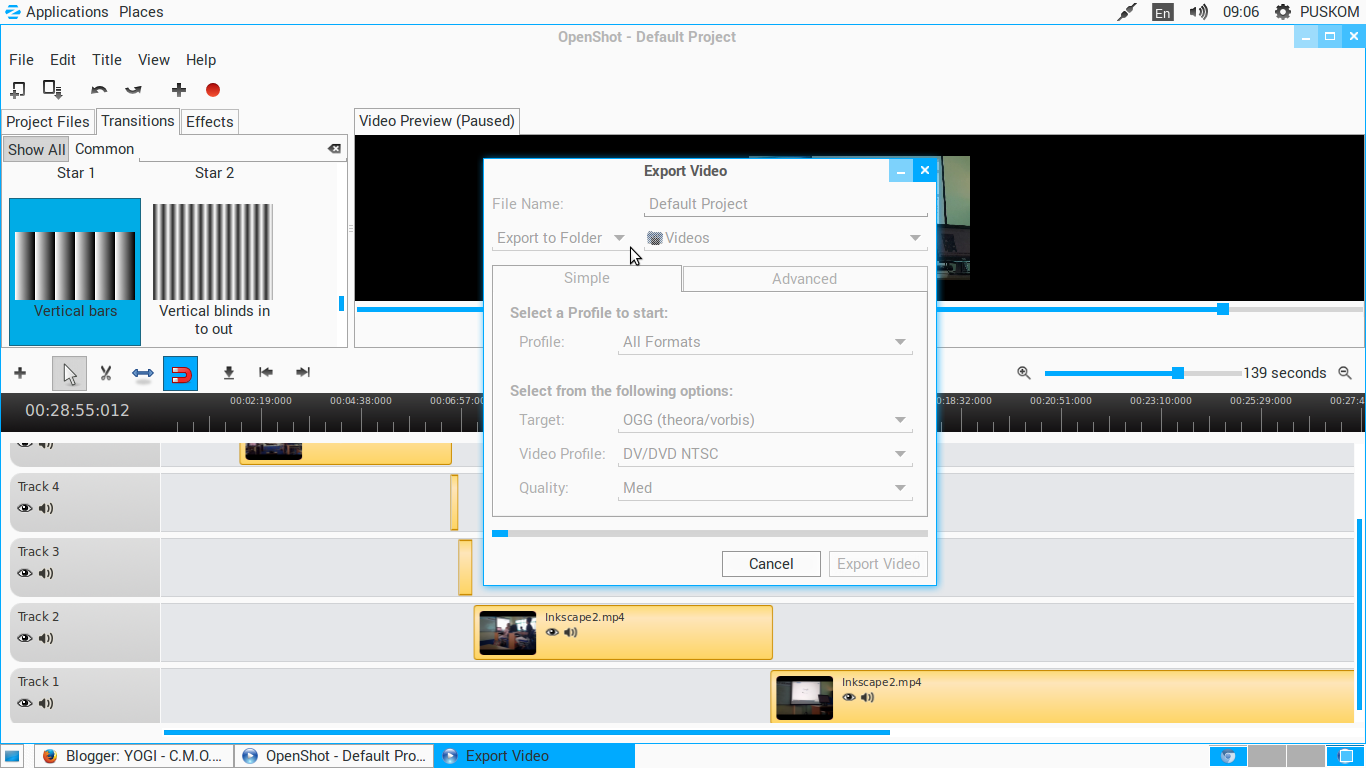Image resolution: width=1366 pixels, height=768 pixels.
Task: Open the Title menu
Action: pyautogui.click(x=106, y=60)
